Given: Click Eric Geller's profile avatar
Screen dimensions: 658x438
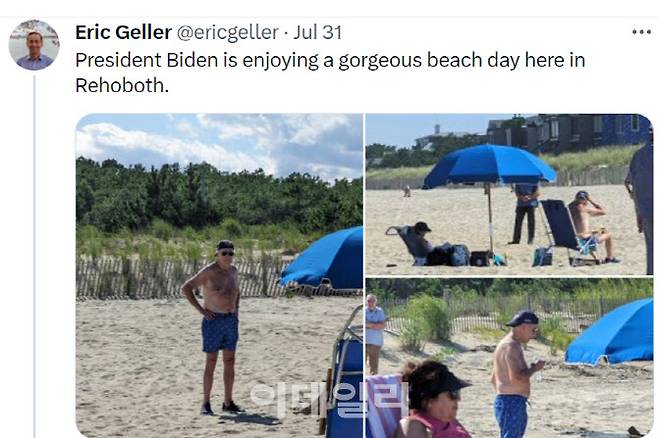Looking at the screenshot, I should pos(34,44).
